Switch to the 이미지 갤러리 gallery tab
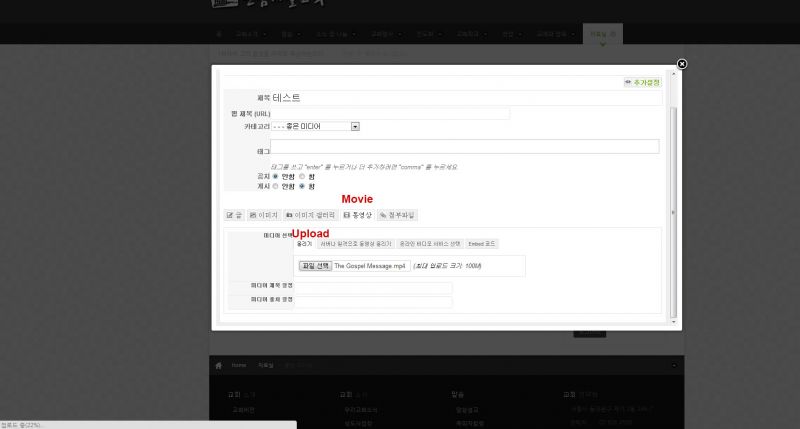The width and height of the screenshot is (800, 429). pos(310,215)
